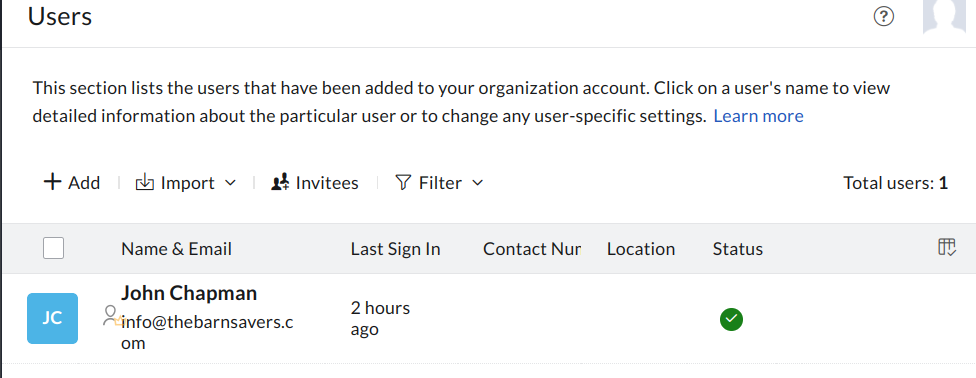Open John Chapman user details

pyautogui.click(x=189, y=293)
